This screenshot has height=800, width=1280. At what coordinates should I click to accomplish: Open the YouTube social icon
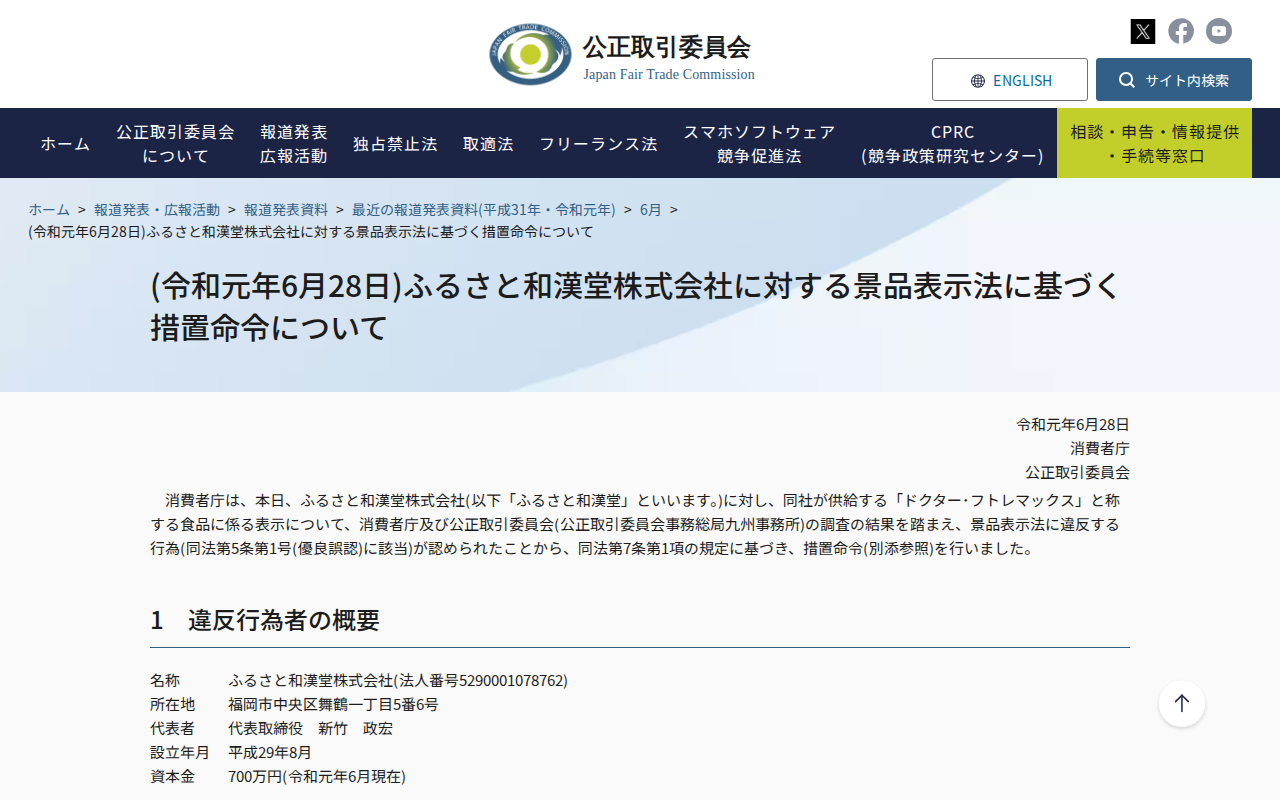click(x=1219, y=31)
